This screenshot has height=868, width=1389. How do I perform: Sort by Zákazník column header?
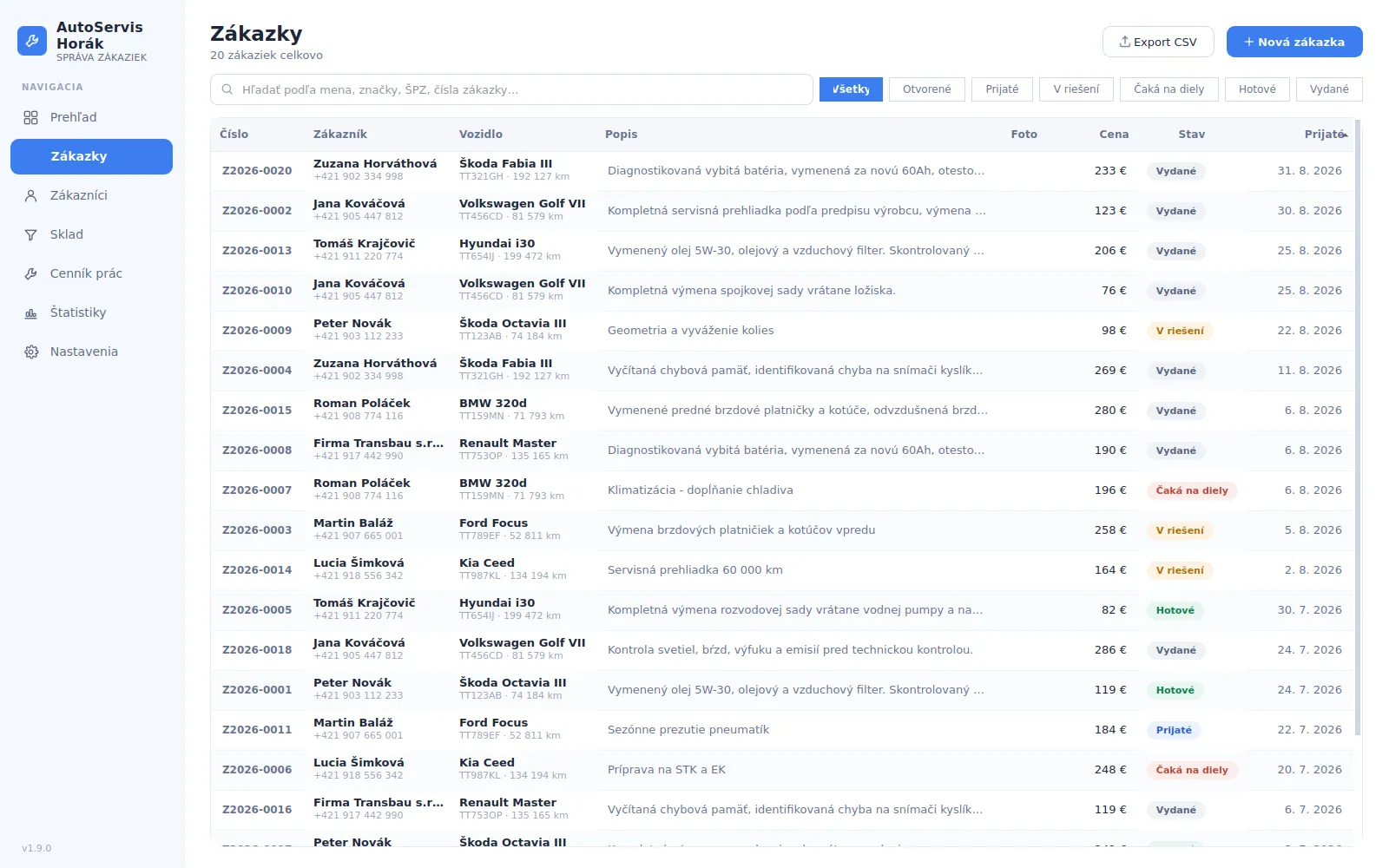(x=340, y=134)
